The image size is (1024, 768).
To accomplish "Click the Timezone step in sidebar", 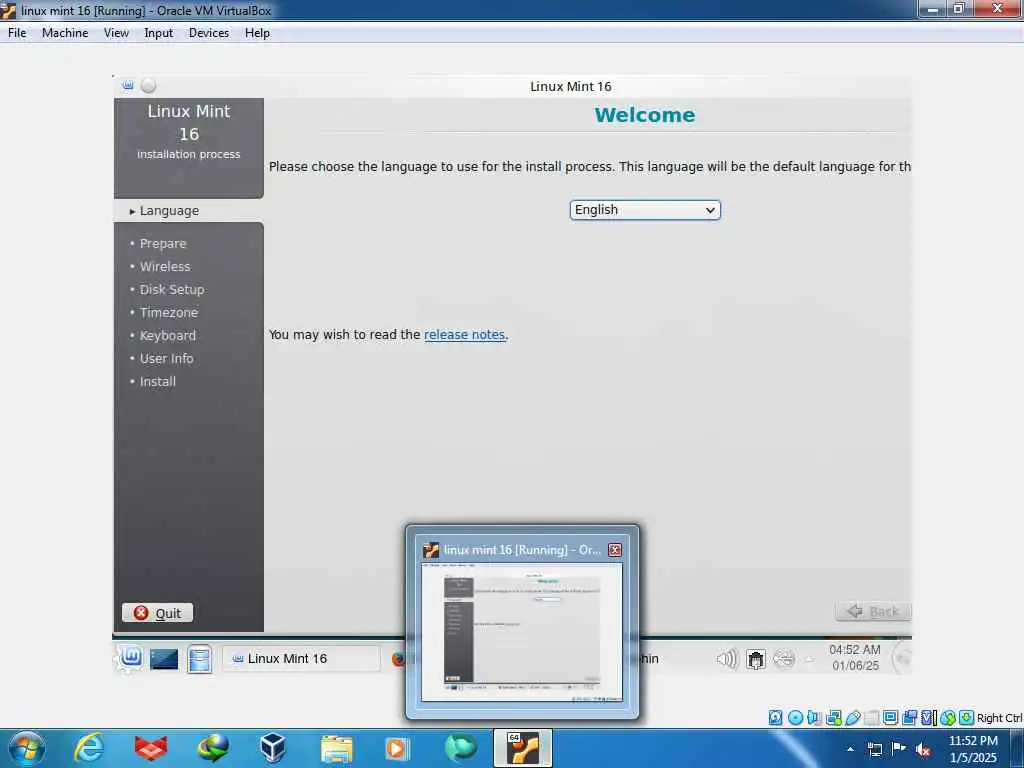I will pyautogui.click(x=168, y=312).
